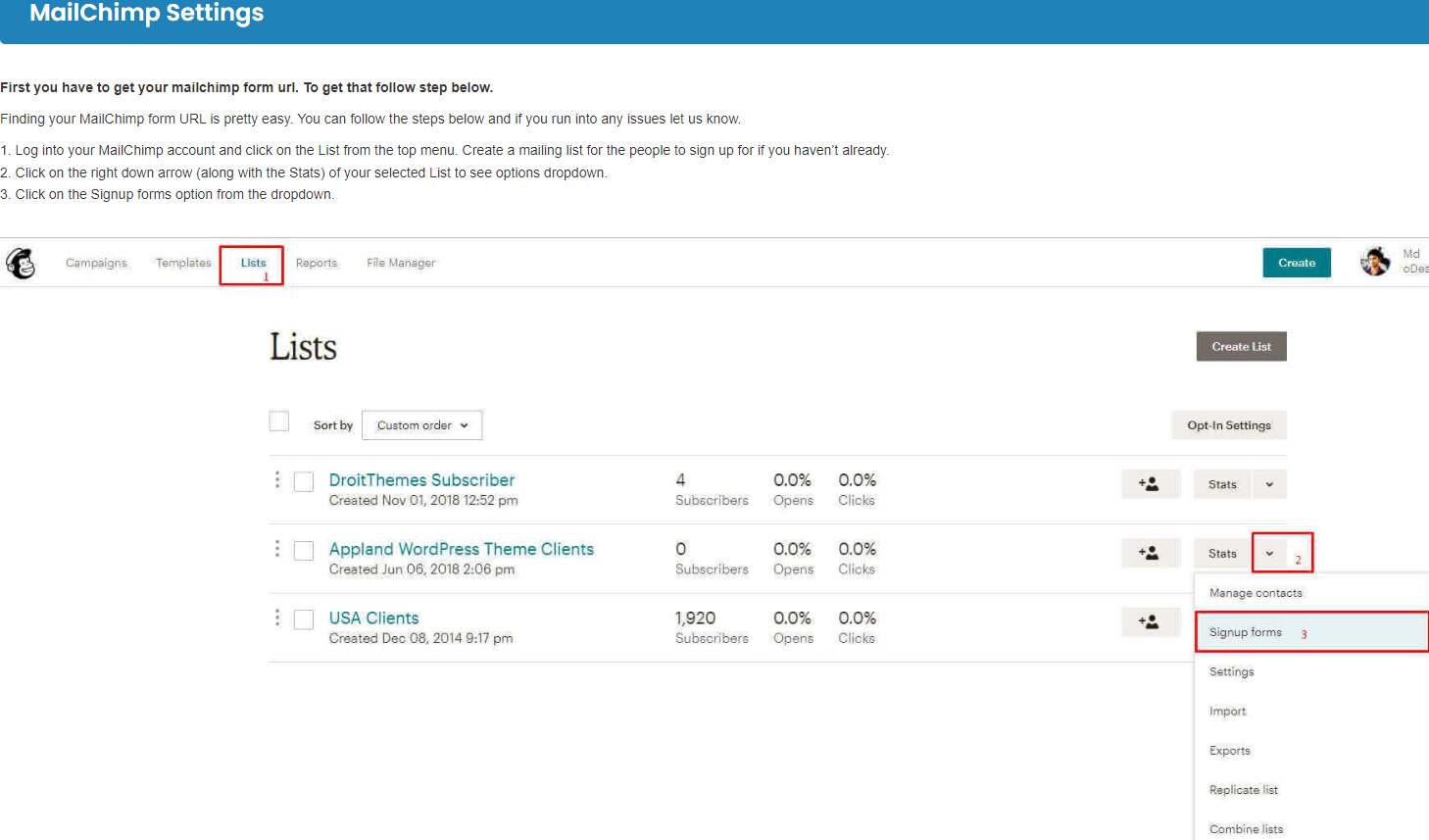Open Templates in top menu
This screenshot has height=840, width=1429.
(x=183, y=263)
